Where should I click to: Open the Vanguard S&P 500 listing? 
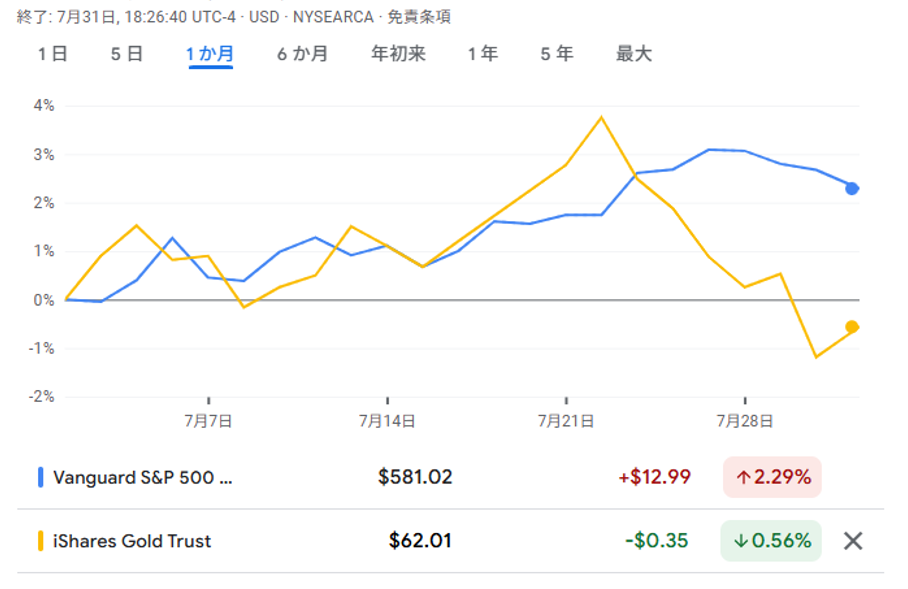point(142,477)
